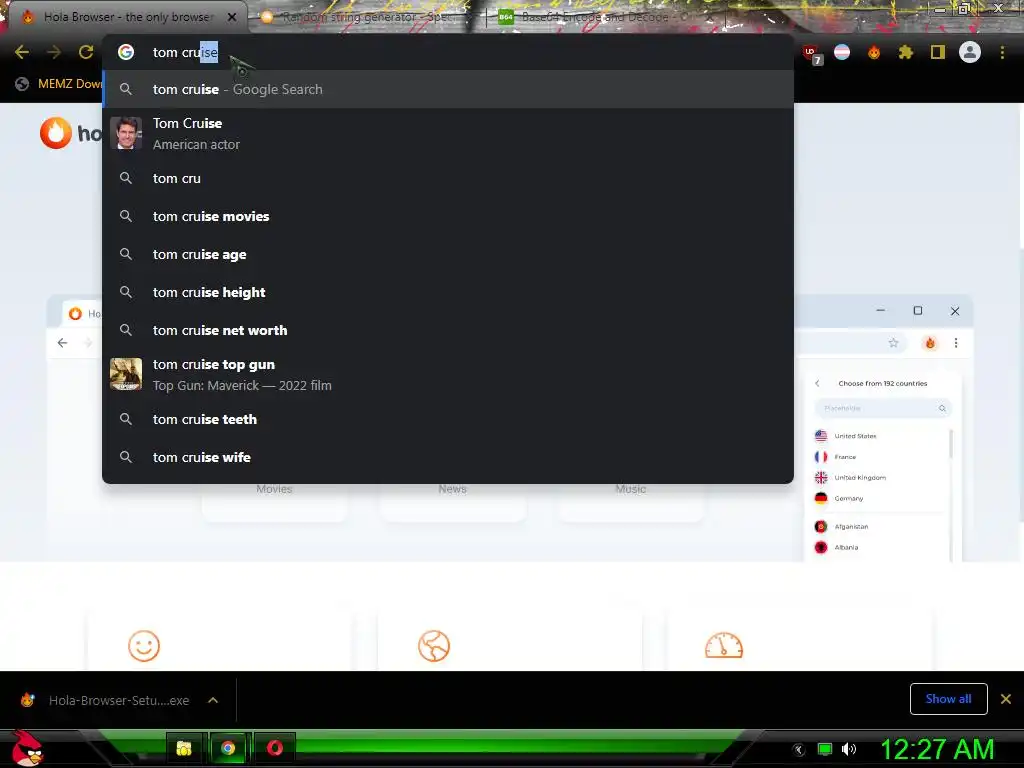Viewport: 1024px width, 768px height.
Task: Click the volume speaker tray icon
Action: click(849, 749)
